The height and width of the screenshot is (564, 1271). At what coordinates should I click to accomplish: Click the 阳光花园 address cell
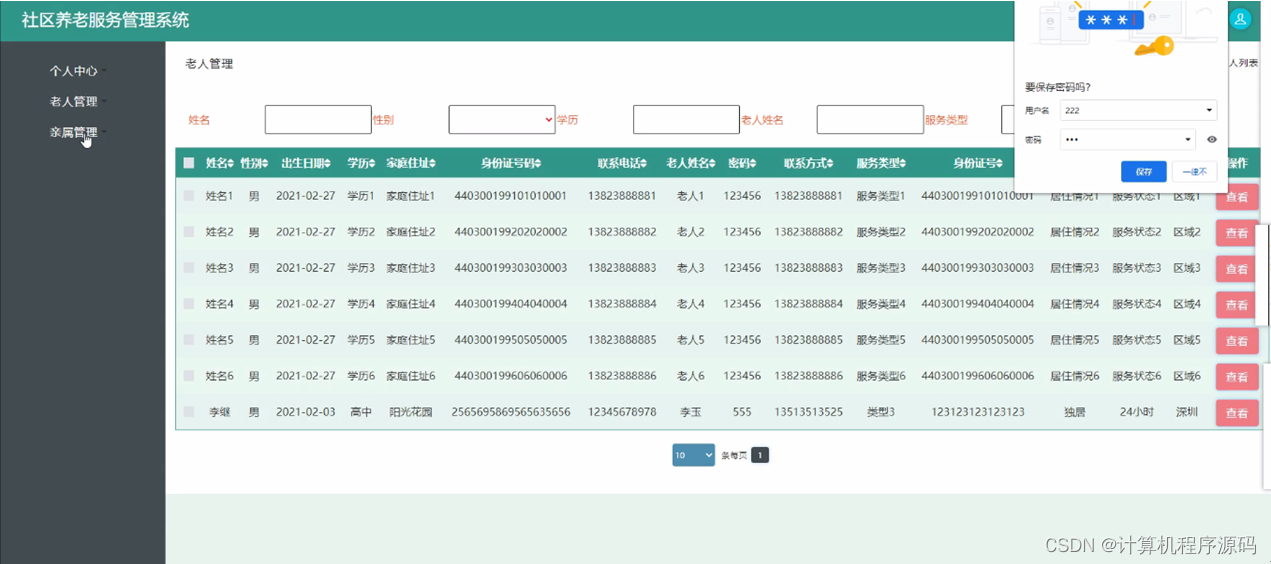[410, 412]
